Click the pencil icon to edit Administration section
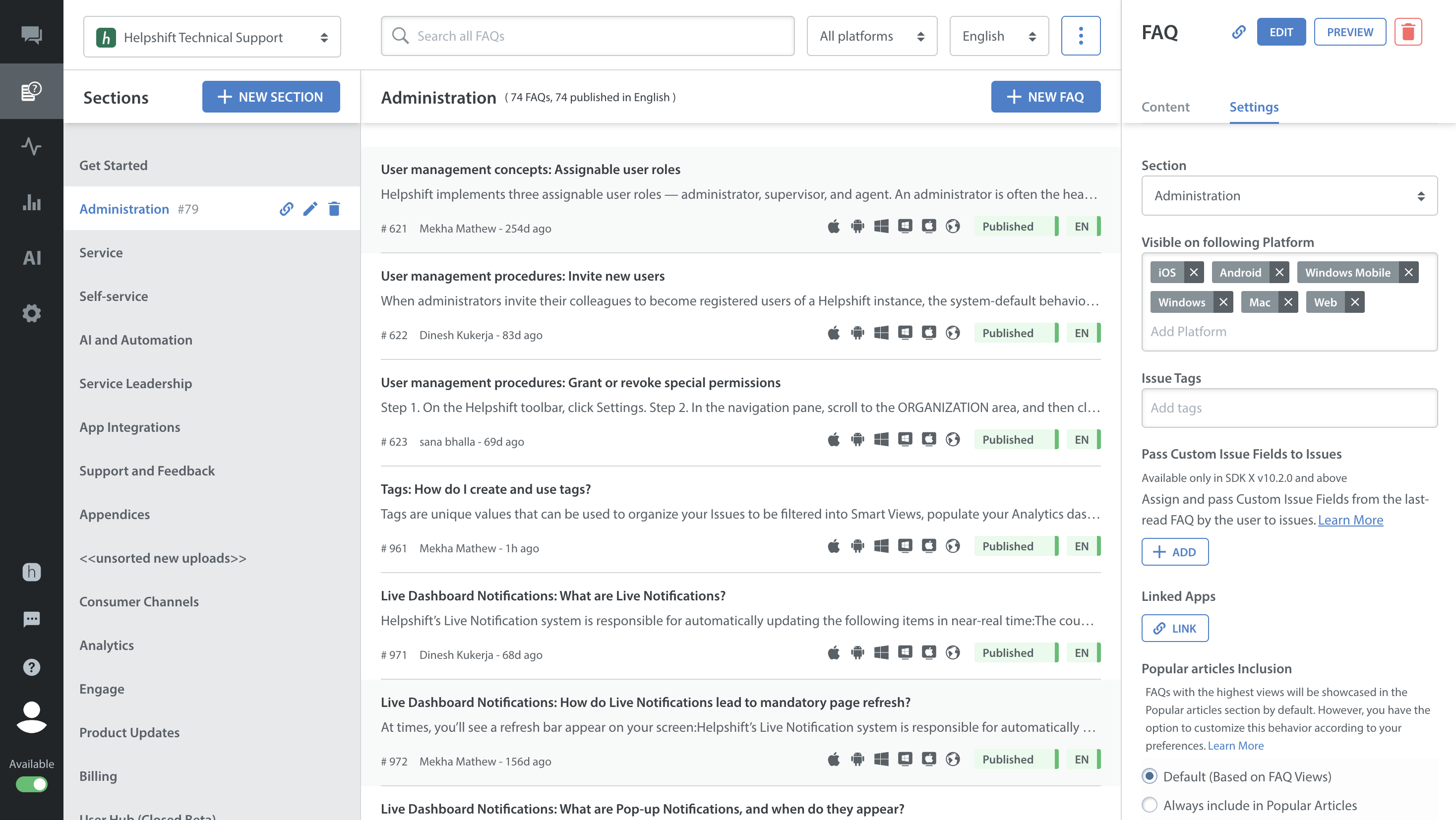Image resolution: width=1456 pixels, height=820 pixels. (x=310, y=209)
